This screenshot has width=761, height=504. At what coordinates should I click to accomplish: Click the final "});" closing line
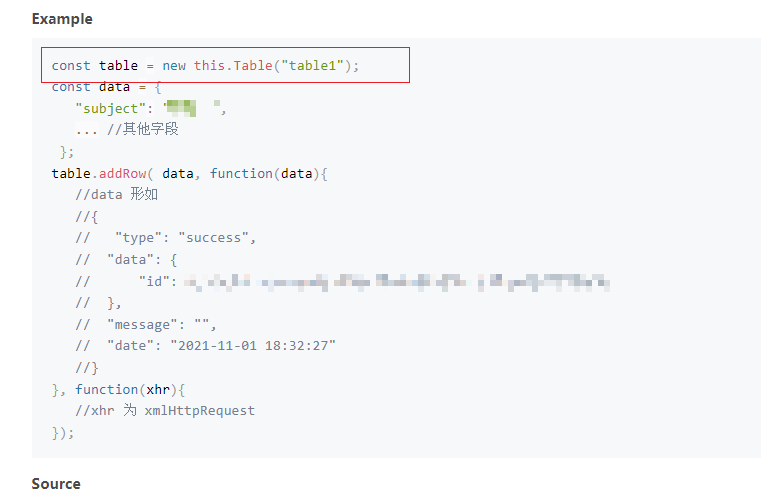[x=63, y=433]
